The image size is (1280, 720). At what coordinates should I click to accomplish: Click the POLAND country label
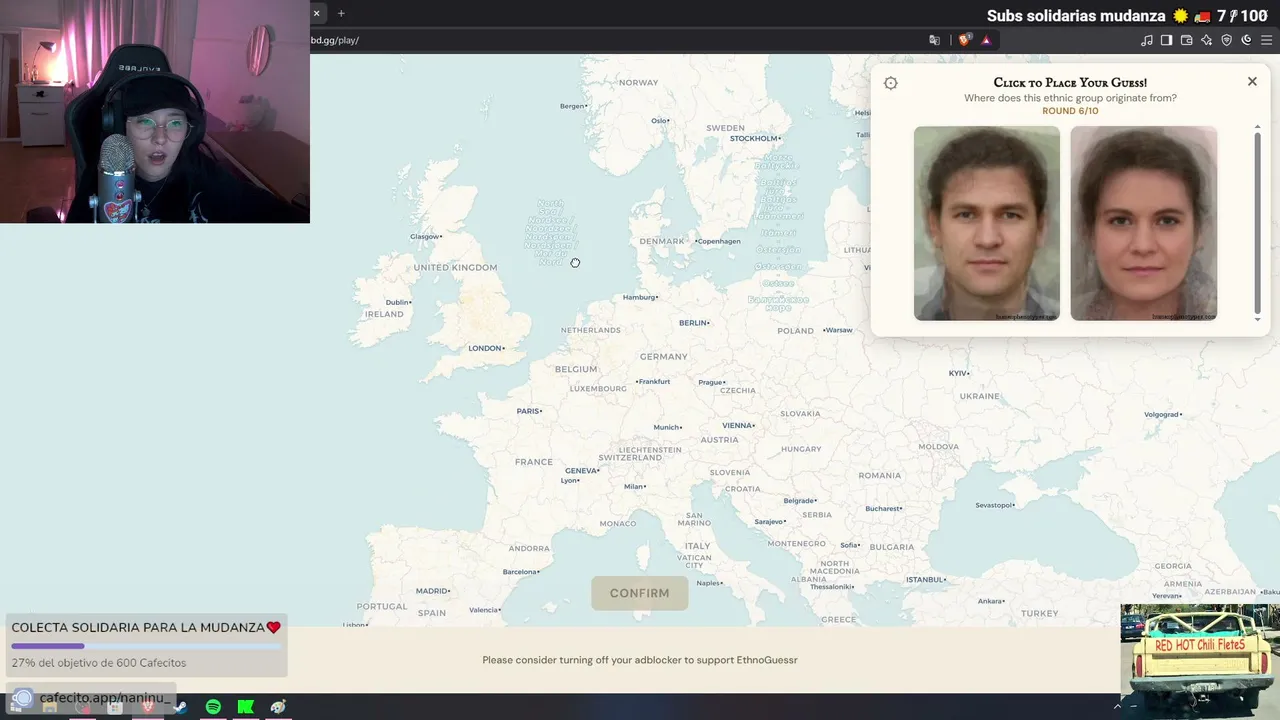[796, 330]
